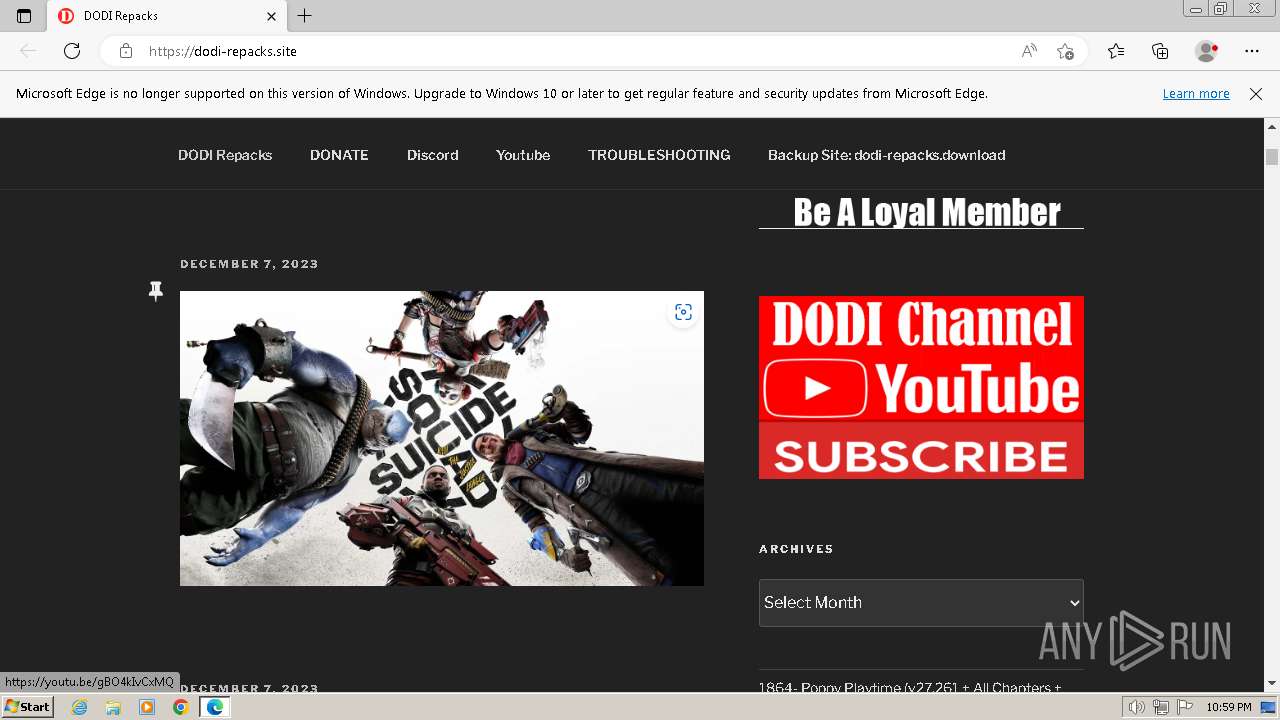Close the DODI Repacks tab
Image resolution: width=1280 pixels, height=720 pixels.
point(271,16)
